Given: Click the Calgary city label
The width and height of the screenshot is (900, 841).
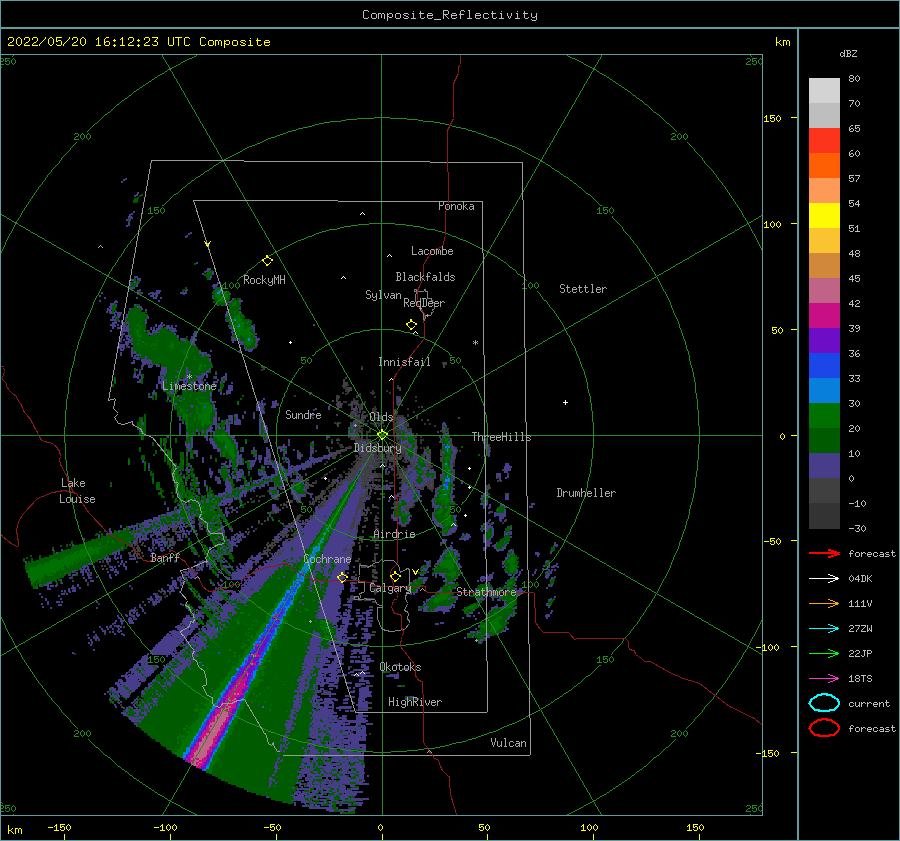Looking at the screenshot, I should 390,588.
